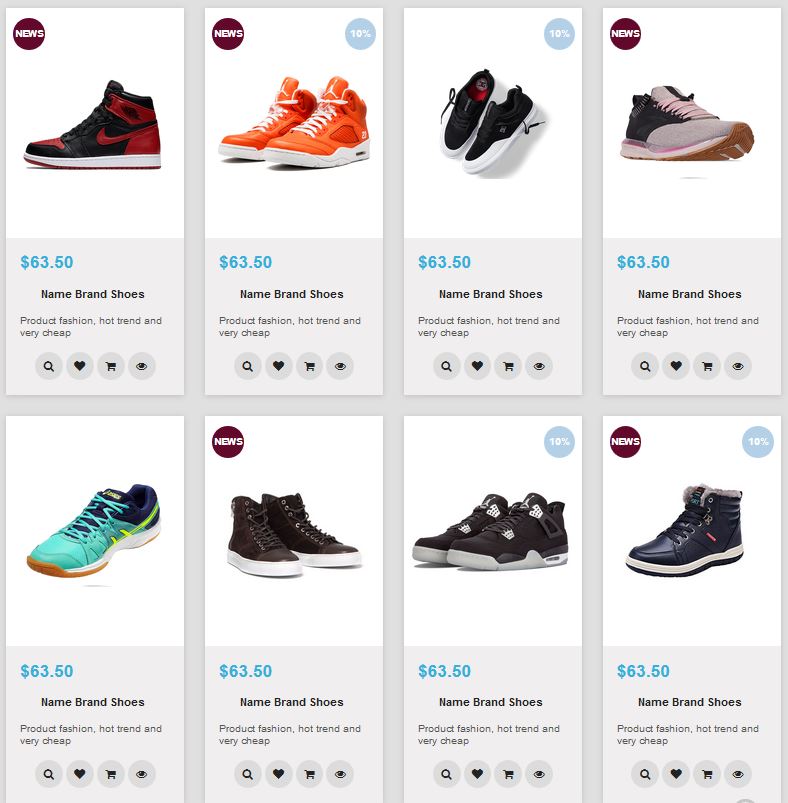This screenshot has height=803, width=788.
Task: Open the eye preview on the orange sneakers card
Action: click(339, 365)
